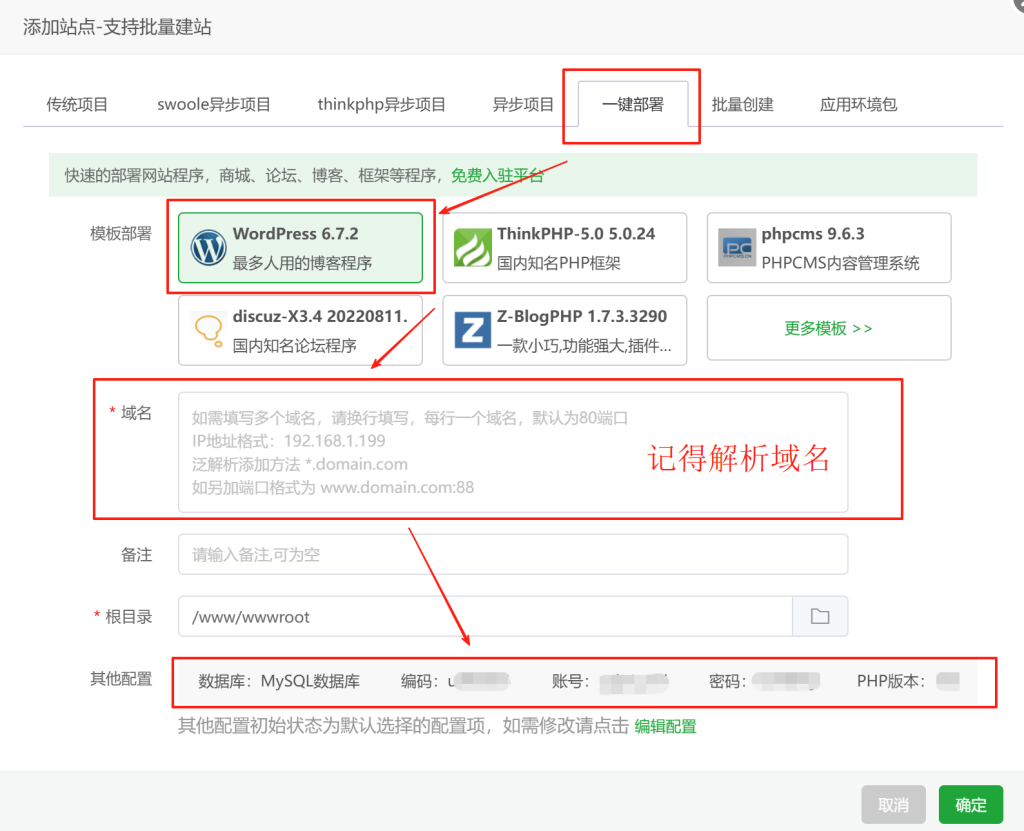This screenshot has width=1024, height=831.
Task: Click the PHPCMS内容管理系统 description text
Action: pos(840,263)
